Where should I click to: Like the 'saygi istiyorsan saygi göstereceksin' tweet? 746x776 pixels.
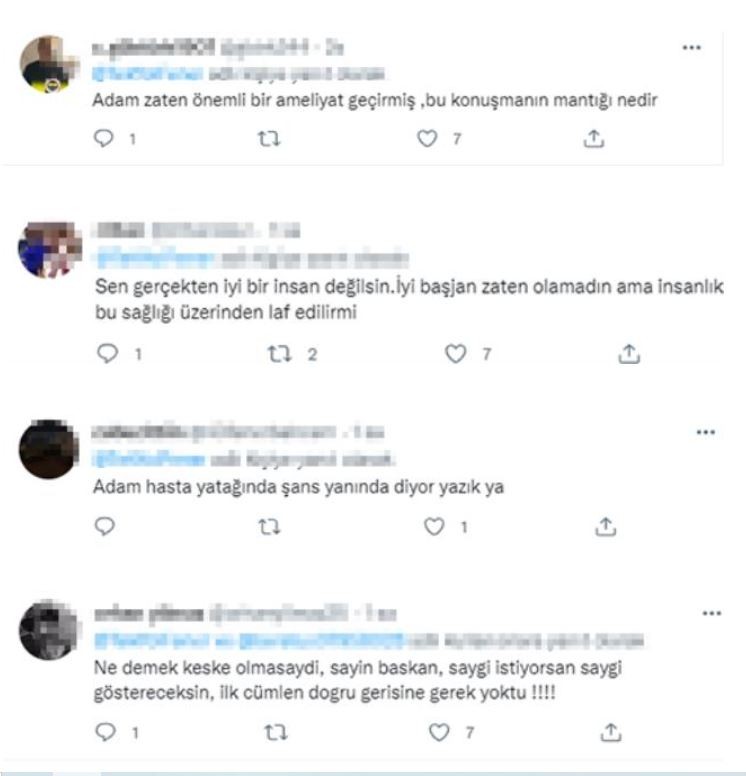tap(439, 732)
